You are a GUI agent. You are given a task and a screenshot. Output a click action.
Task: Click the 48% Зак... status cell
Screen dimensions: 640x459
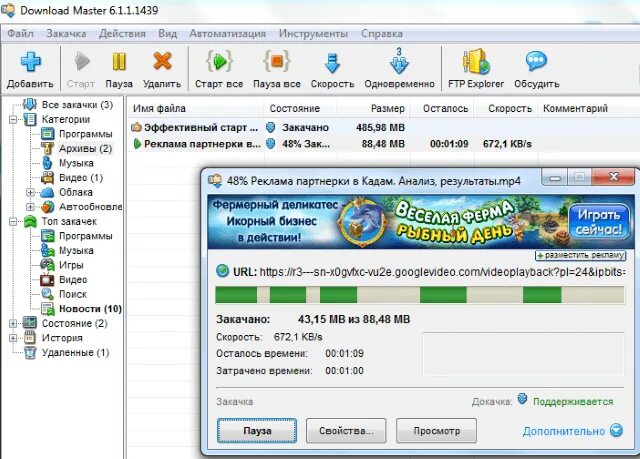(x=306, y=144)
